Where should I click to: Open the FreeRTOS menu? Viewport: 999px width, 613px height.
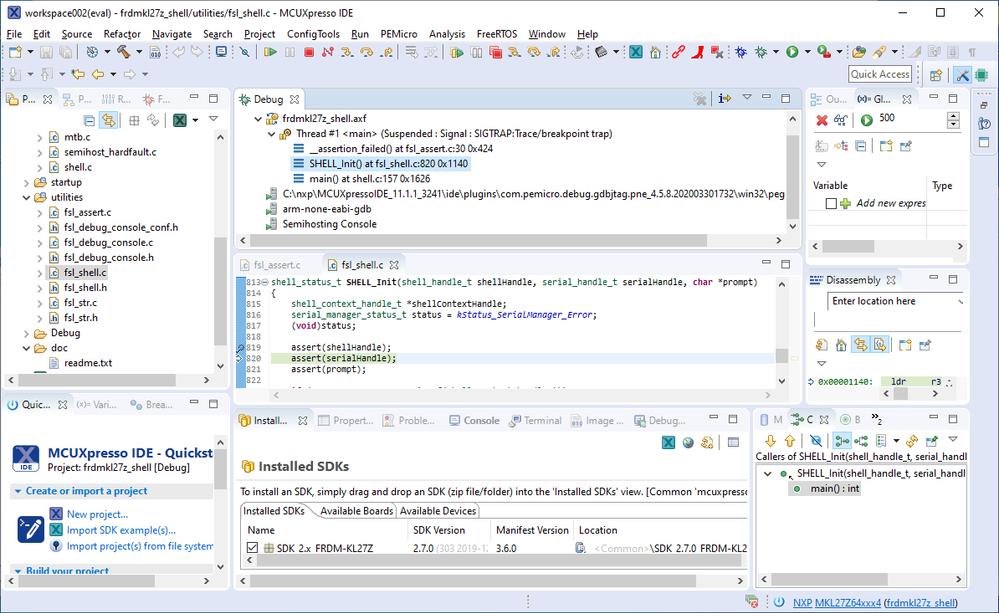coord(496,34)
